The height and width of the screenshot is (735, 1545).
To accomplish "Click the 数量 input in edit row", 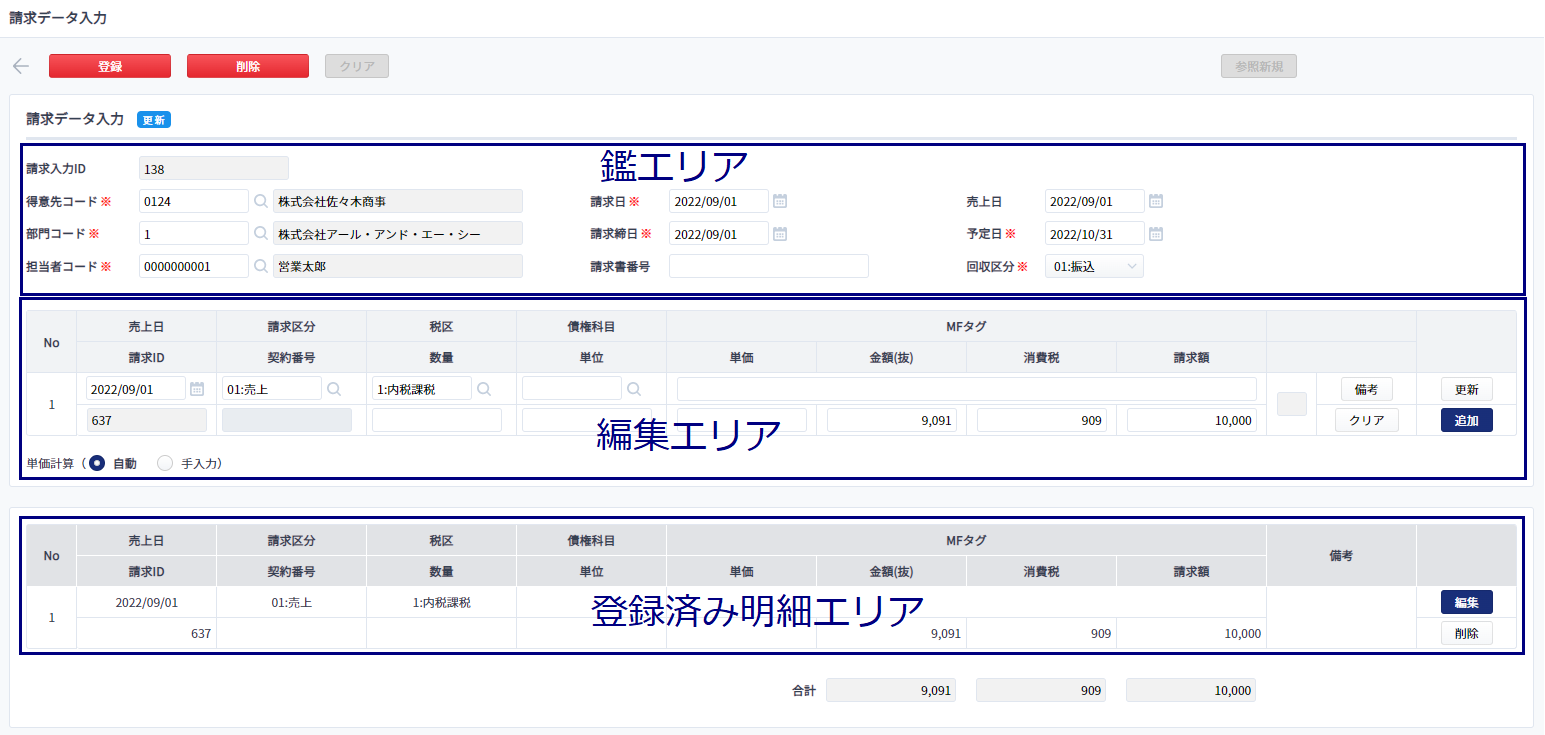I will coord(437,420).
